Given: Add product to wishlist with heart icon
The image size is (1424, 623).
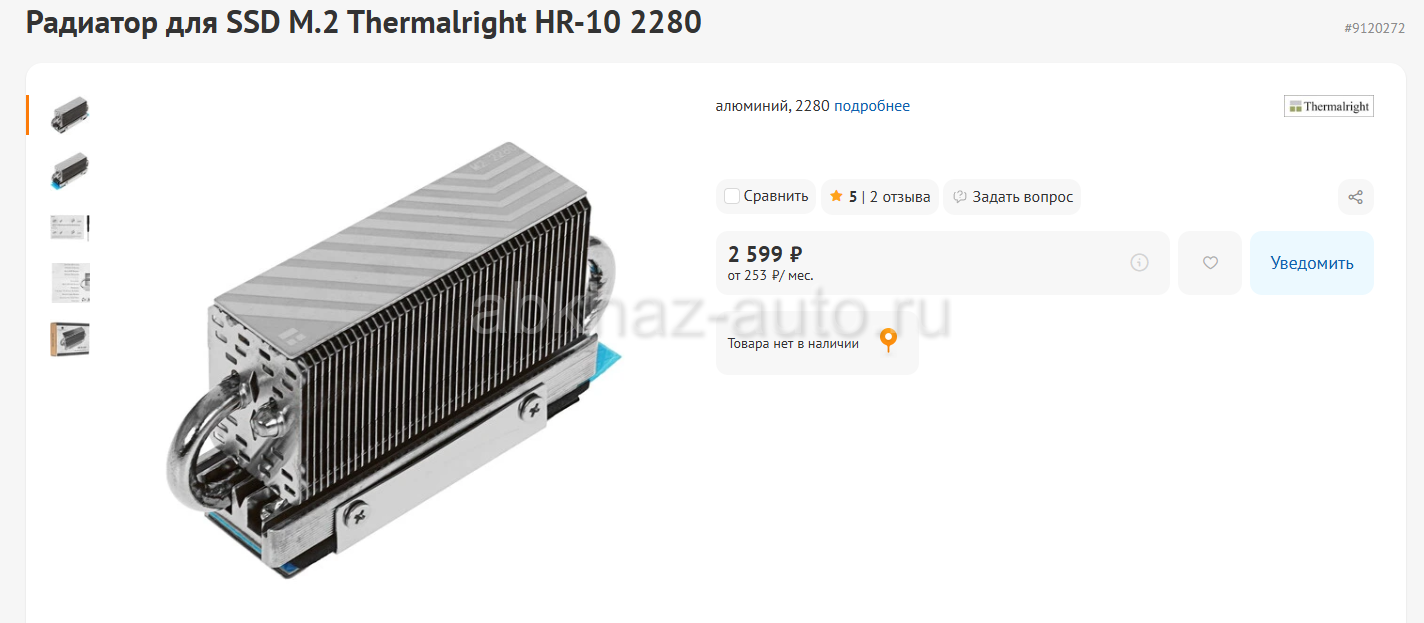Looking at the screenshot, I should tap(1210, 263).
